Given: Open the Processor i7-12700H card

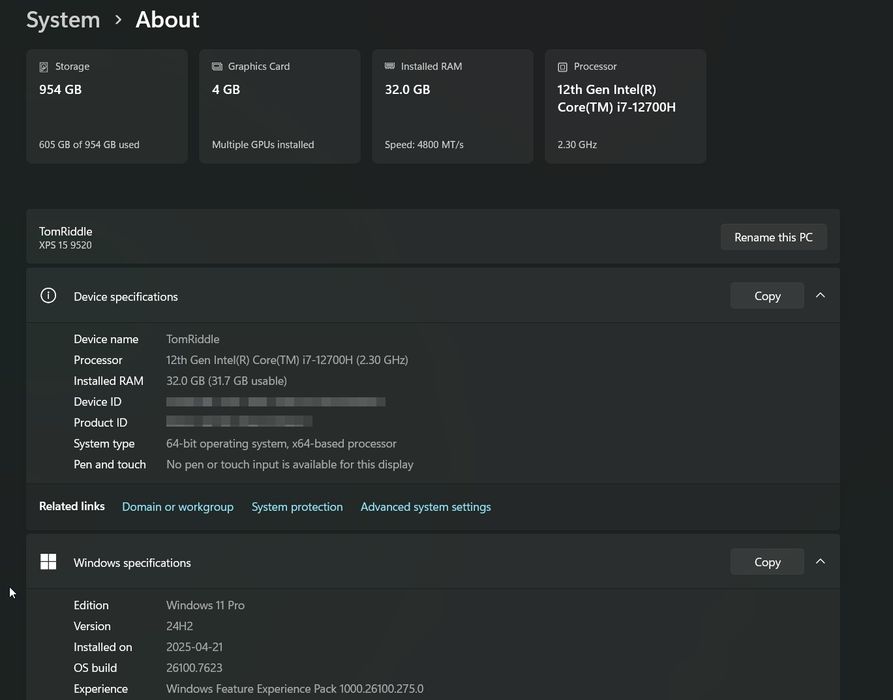Looking at the screenshot, I should (626, 107).
